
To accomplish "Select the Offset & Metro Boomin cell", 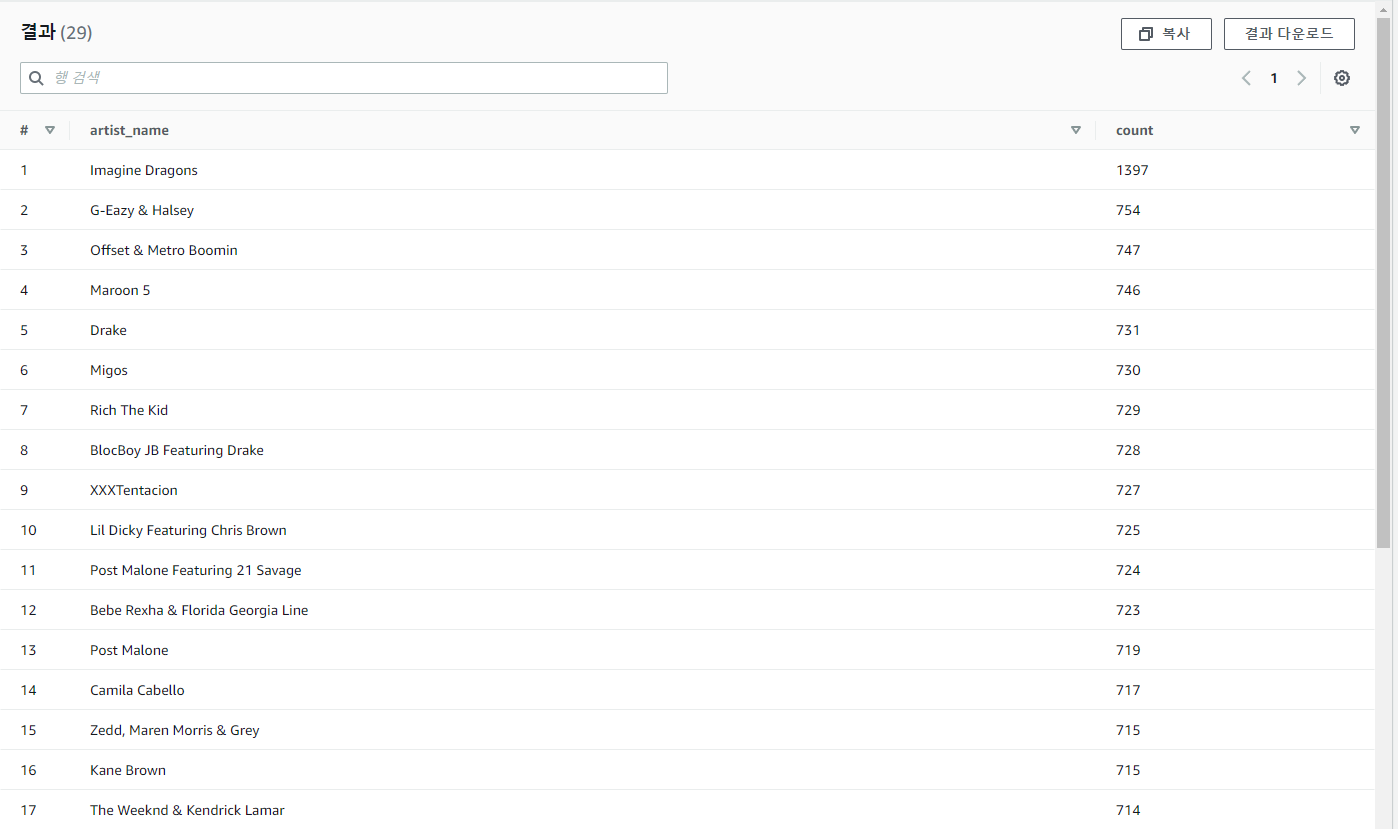I will click(x=164, y=250).
